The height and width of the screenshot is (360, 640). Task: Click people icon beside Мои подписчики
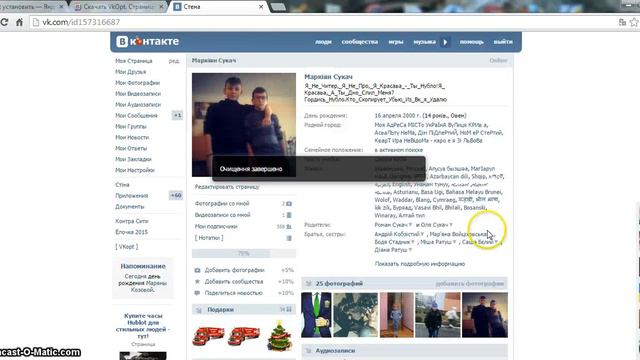pyautogui.click(x=289, y=226)
